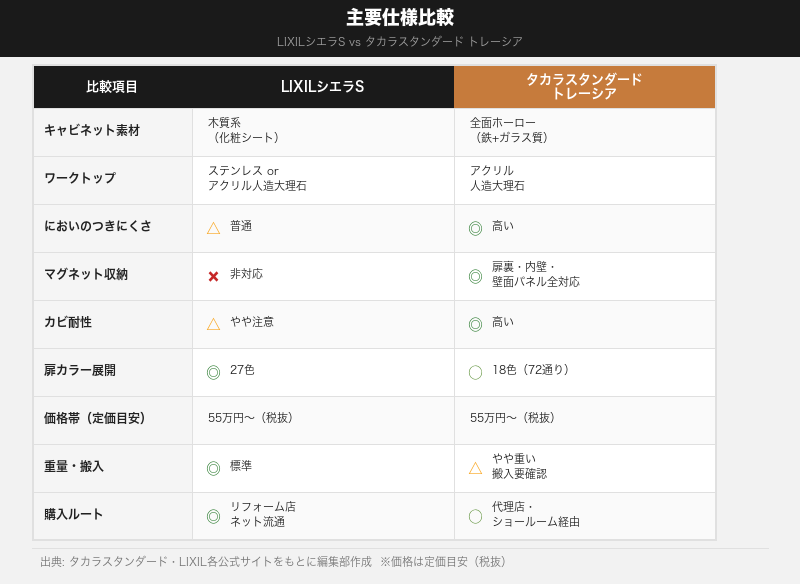The image size is (800, 584).
Task: Click the ワークトップ row label
Action: point(80,179)
